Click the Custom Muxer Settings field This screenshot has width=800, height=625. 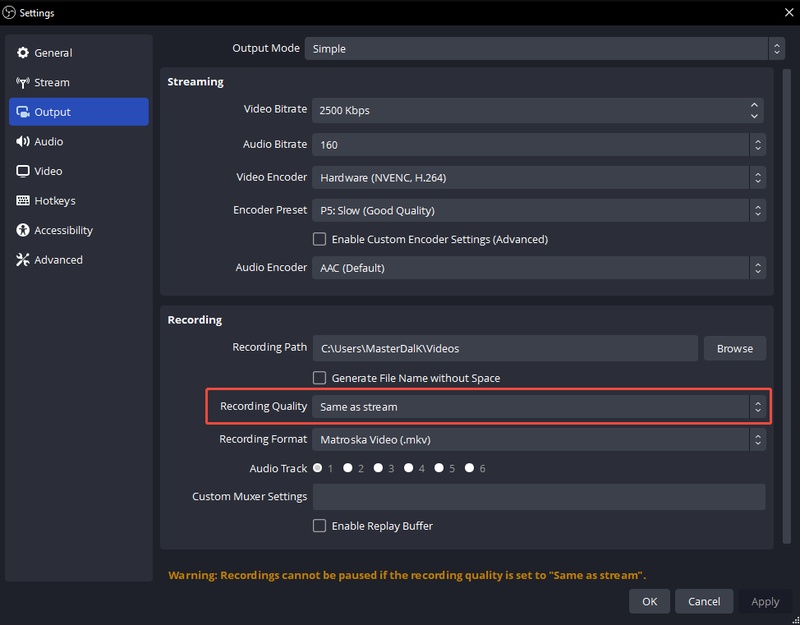(x=539, y=497)
